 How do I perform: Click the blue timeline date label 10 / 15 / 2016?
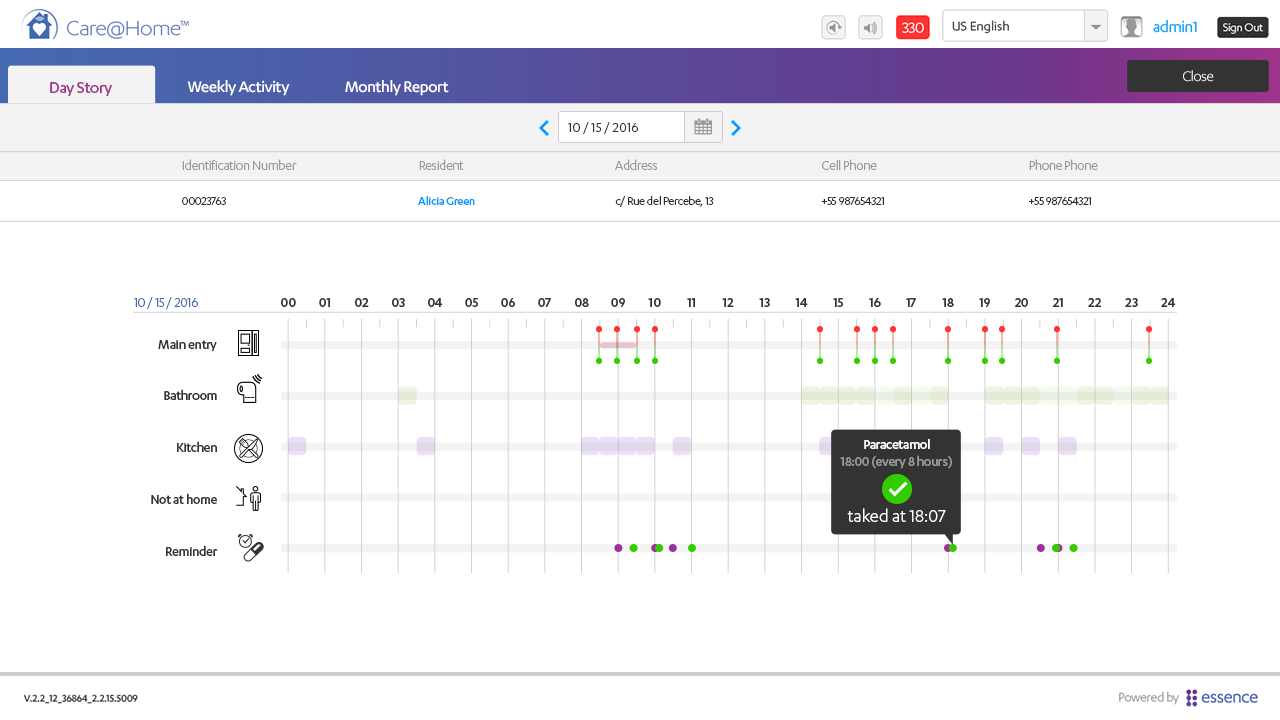(166, 303)
